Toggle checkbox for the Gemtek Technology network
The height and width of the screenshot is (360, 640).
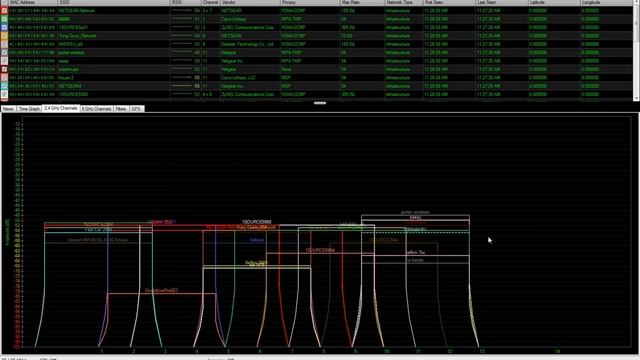4,44
